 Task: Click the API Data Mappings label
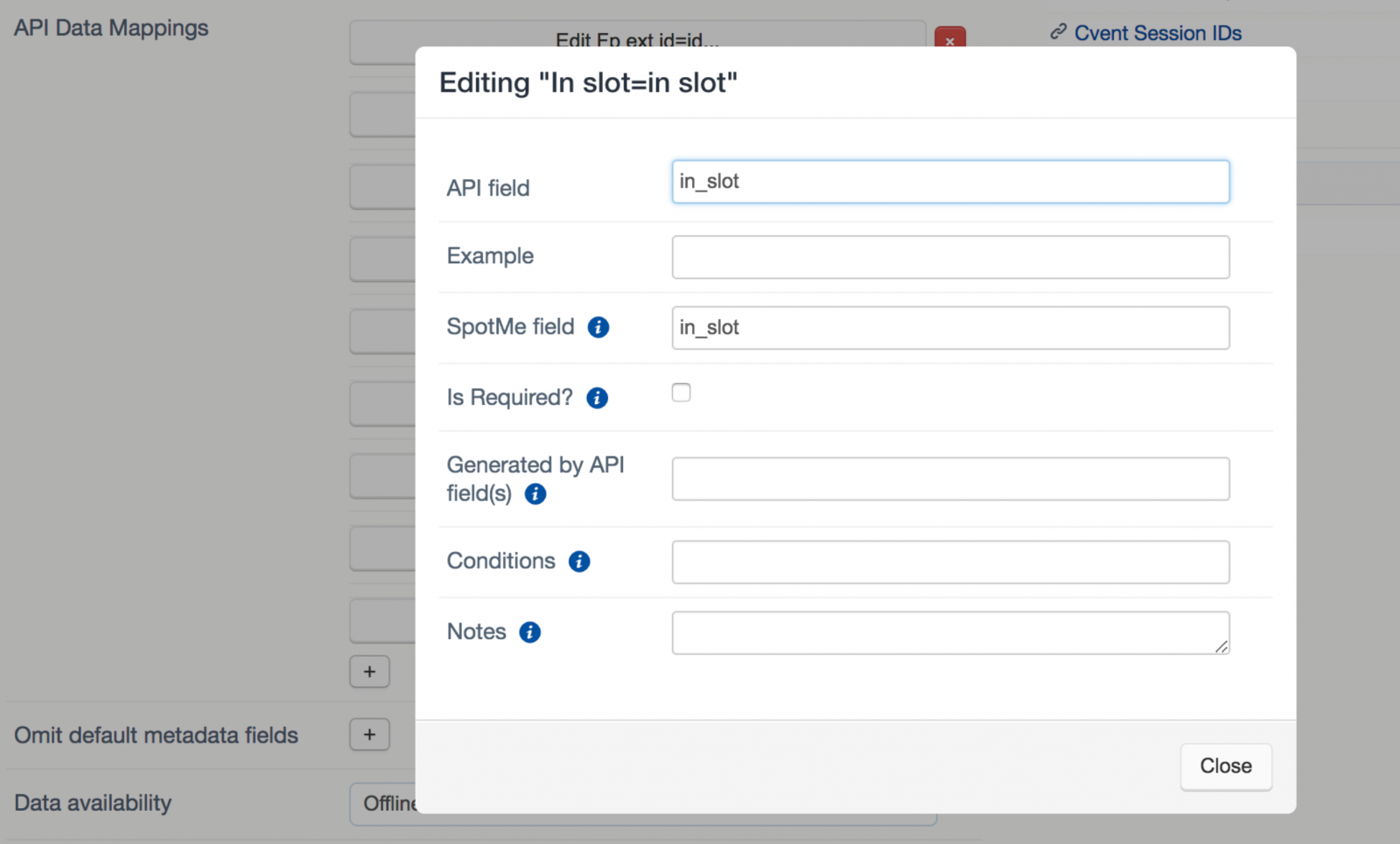[x=111, y=28]
